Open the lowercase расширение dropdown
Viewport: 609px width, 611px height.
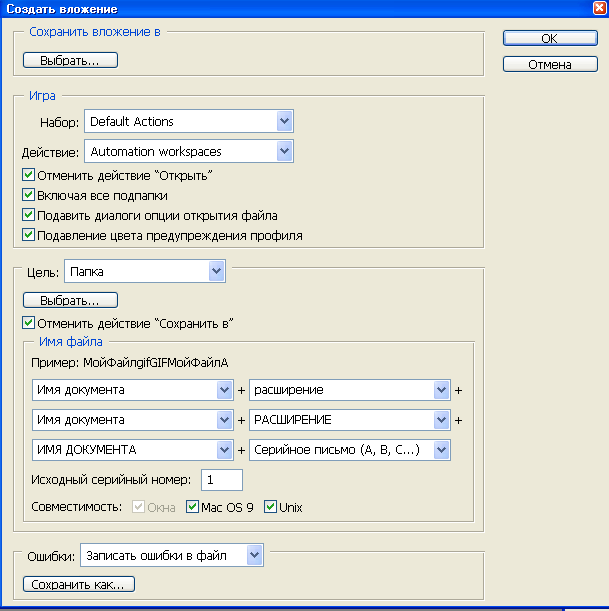[350, 390]
